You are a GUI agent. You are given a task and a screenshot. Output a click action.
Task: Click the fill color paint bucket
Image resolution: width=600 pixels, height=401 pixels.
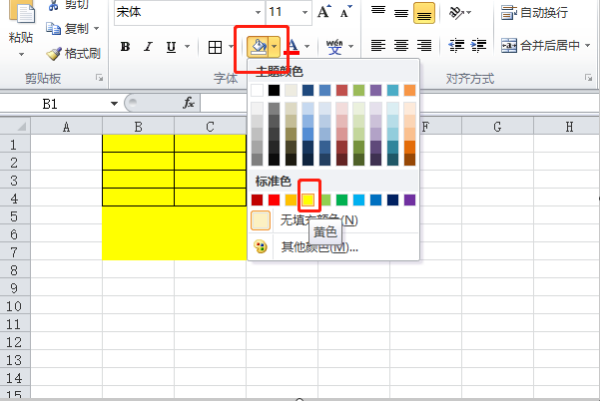click(x=258, y=47)
